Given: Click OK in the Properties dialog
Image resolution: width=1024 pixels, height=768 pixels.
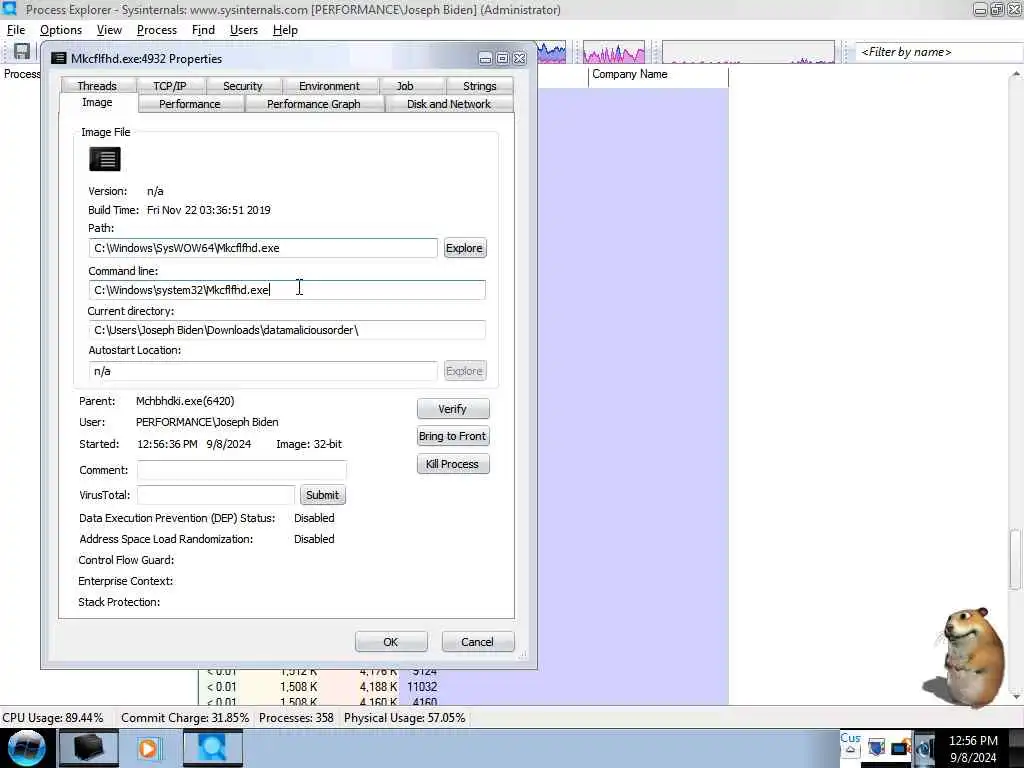Looking at the screenshot, I should click(391, 642).
